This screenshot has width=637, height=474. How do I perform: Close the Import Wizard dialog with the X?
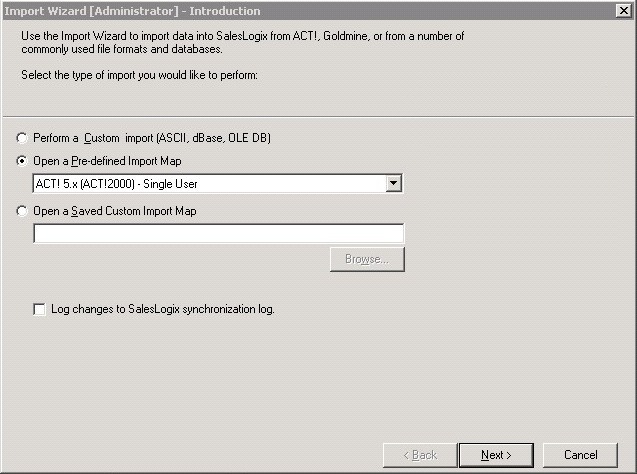coord(624,11)
